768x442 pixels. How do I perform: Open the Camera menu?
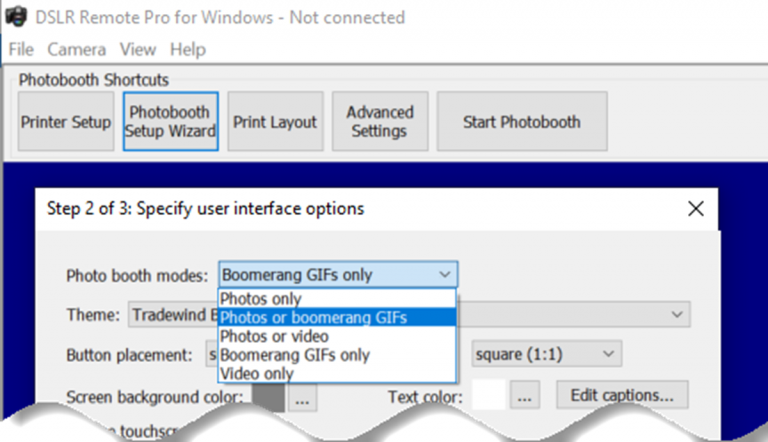pyautogui.click(x=76, y=49)
